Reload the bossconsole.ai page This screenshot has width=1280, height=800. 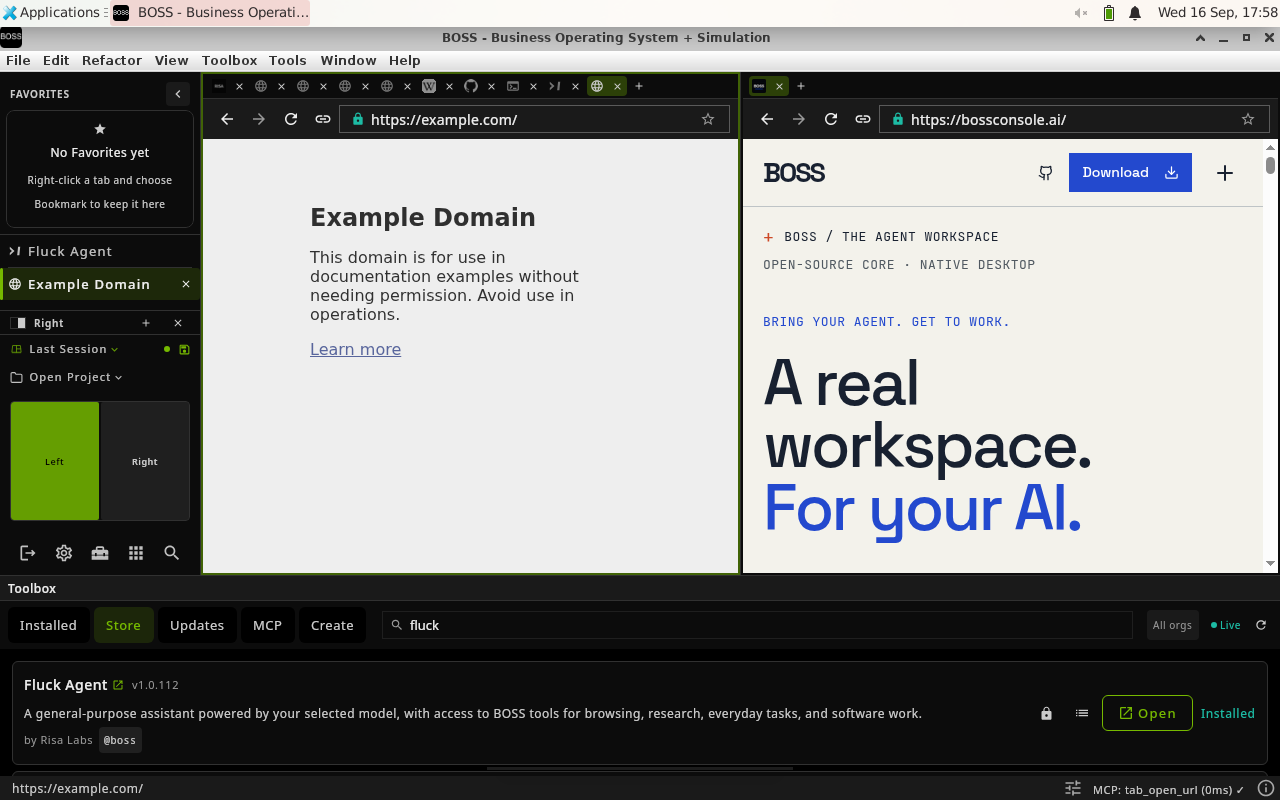click(831, 119)
